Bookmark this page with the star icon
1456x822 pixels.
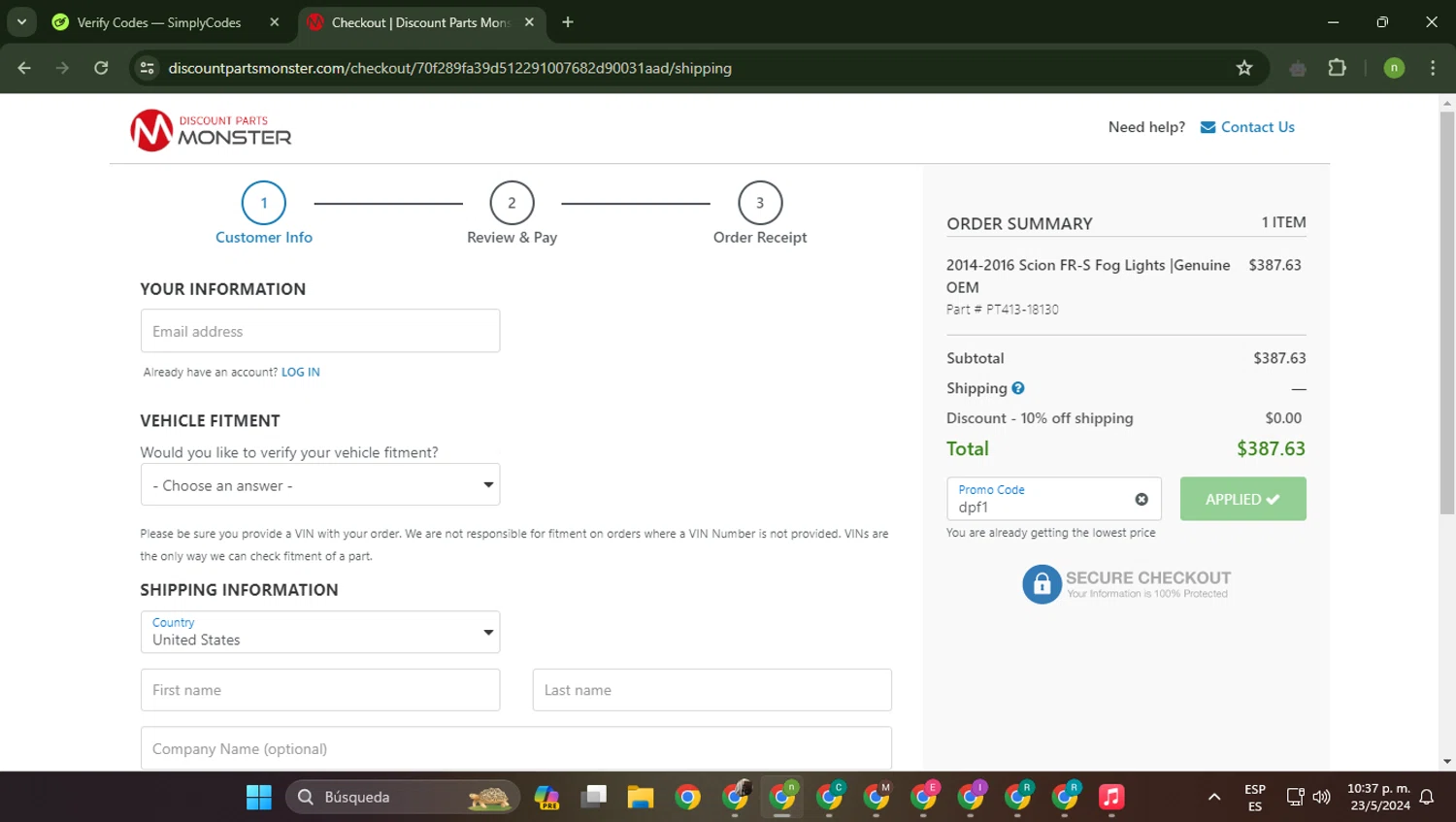pyautogui.click(x=1244, y=68)
